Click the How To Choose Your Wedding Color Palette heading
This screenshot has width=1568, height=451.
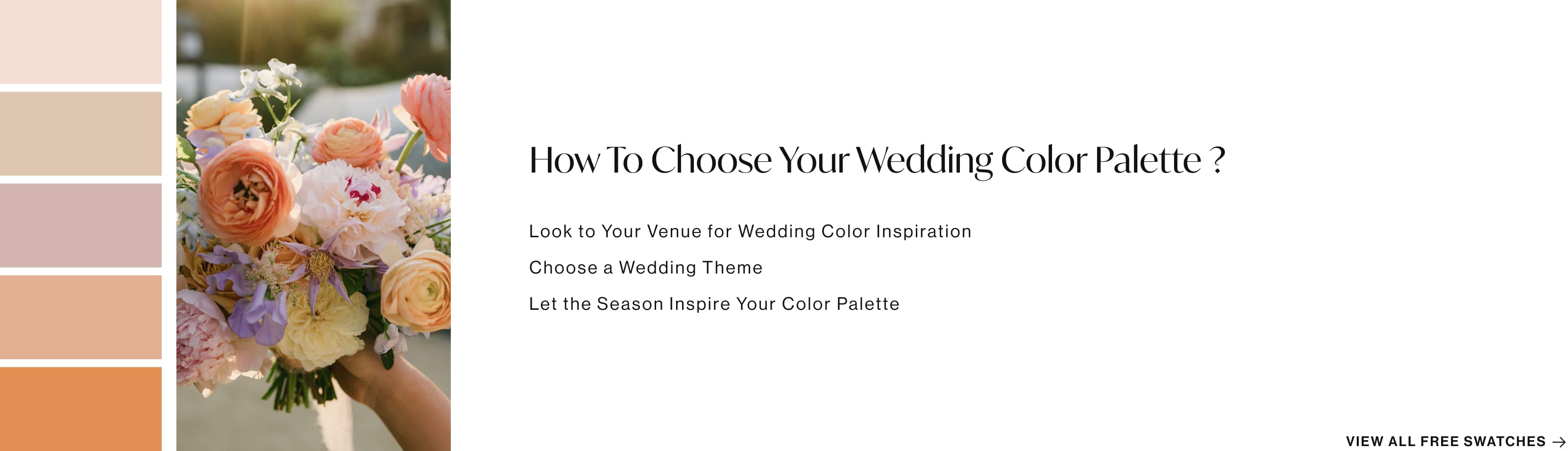coord(877,160)
